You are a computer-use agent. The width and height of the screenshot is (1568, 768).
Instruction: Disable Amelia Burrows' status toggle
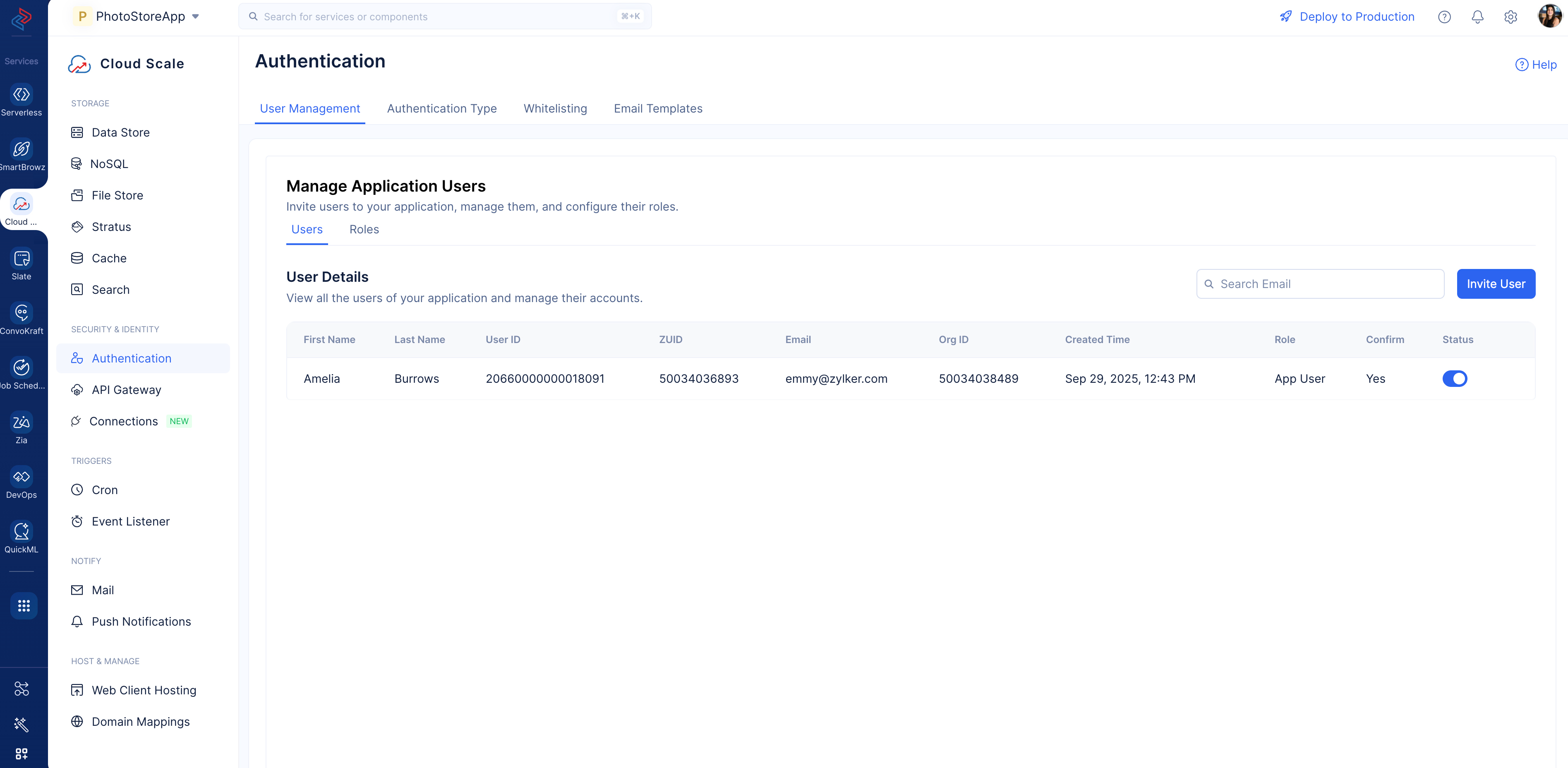[x=1454, y=379]
